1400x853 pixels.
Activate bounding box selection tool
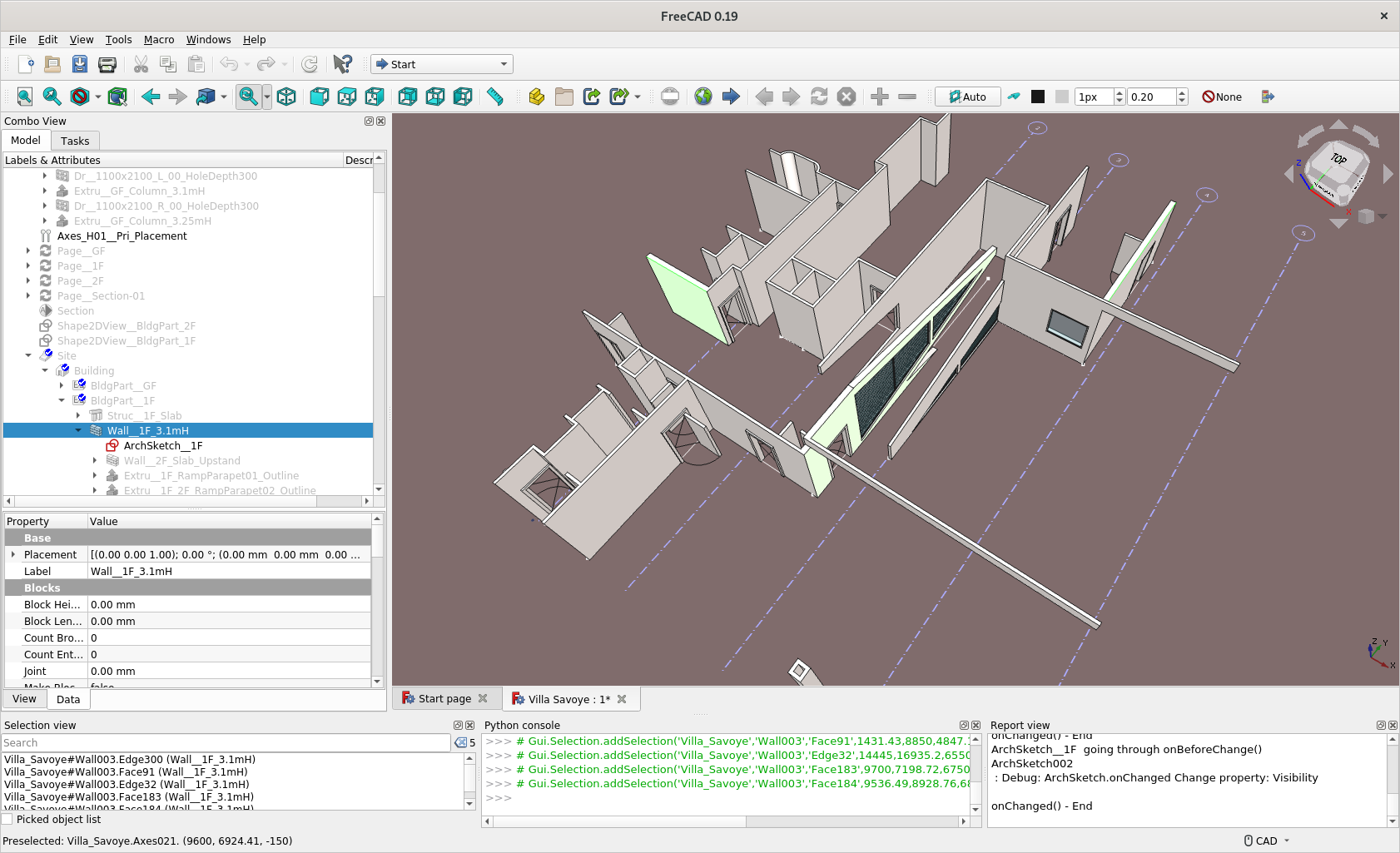[x=117, y=97]
